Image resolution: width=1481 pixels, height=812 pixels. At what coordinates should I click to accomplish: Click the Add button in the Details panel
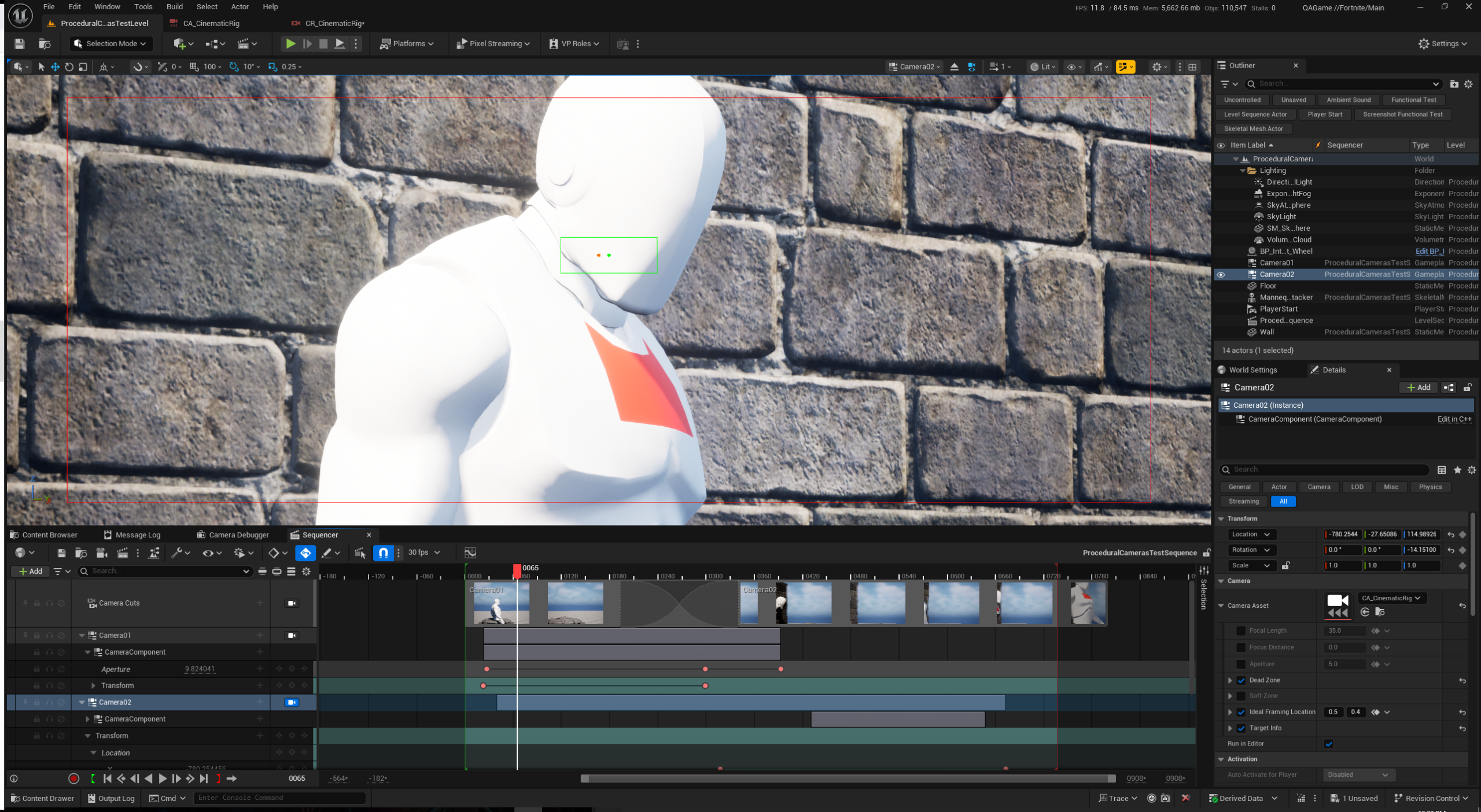pos(1419,387)
